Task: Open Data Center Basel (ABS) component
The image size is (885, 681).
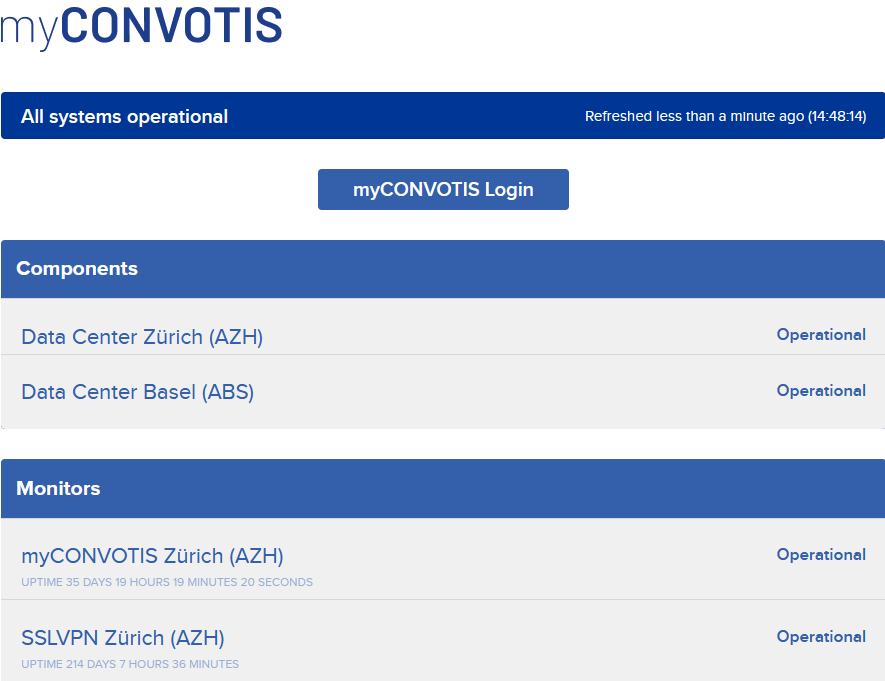Action: 137,392
